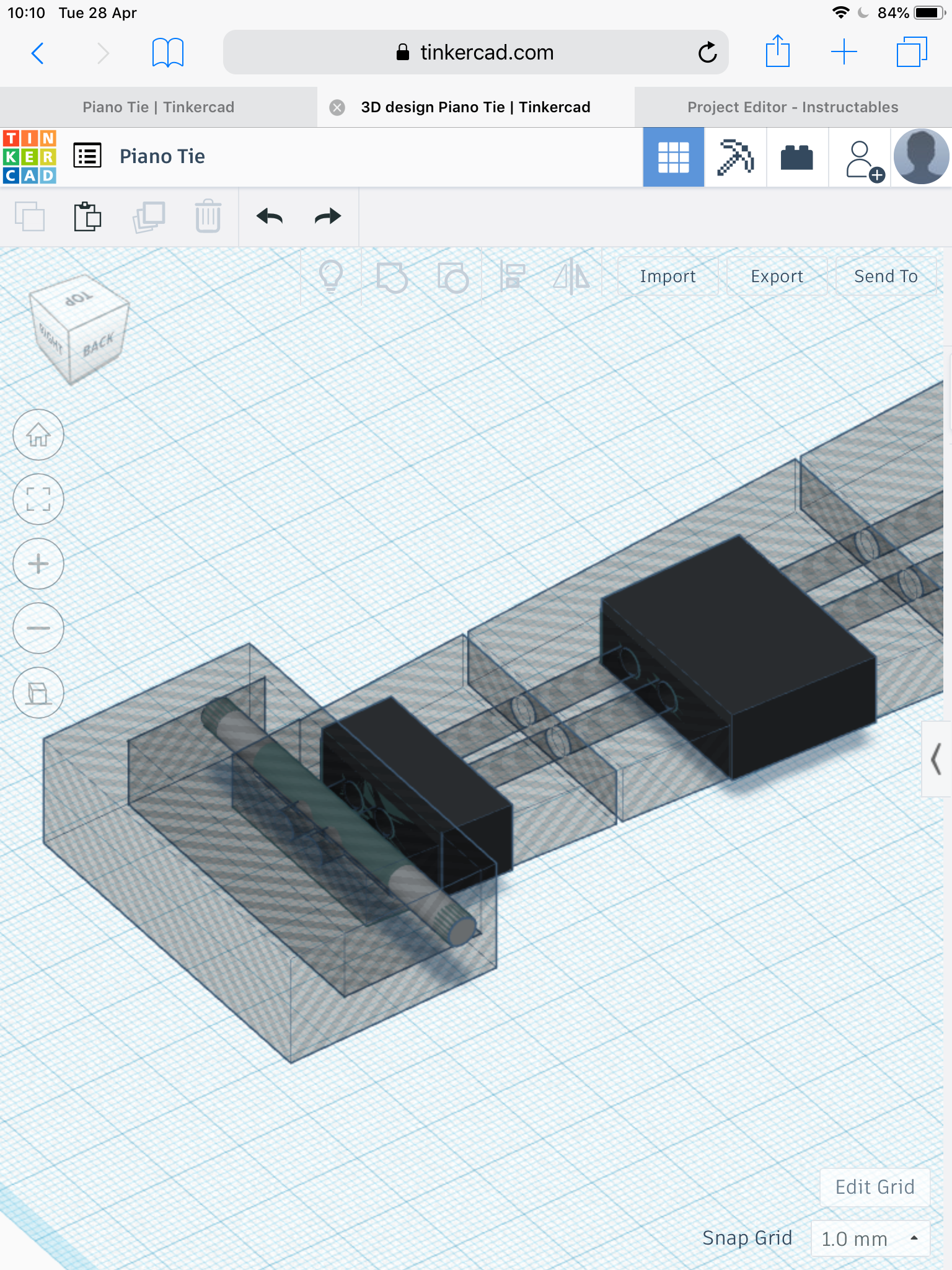Open the Send To options
This screenshot has height=1270, width=952.
[886, 277]
